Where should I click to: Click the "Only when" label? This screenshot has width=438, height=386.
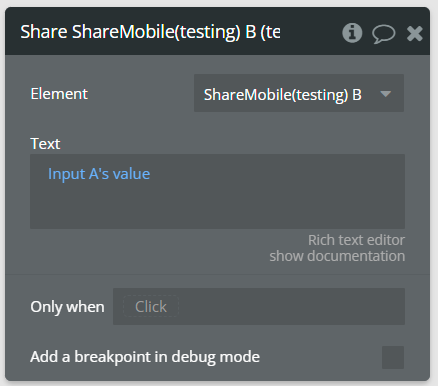point(67,307)
